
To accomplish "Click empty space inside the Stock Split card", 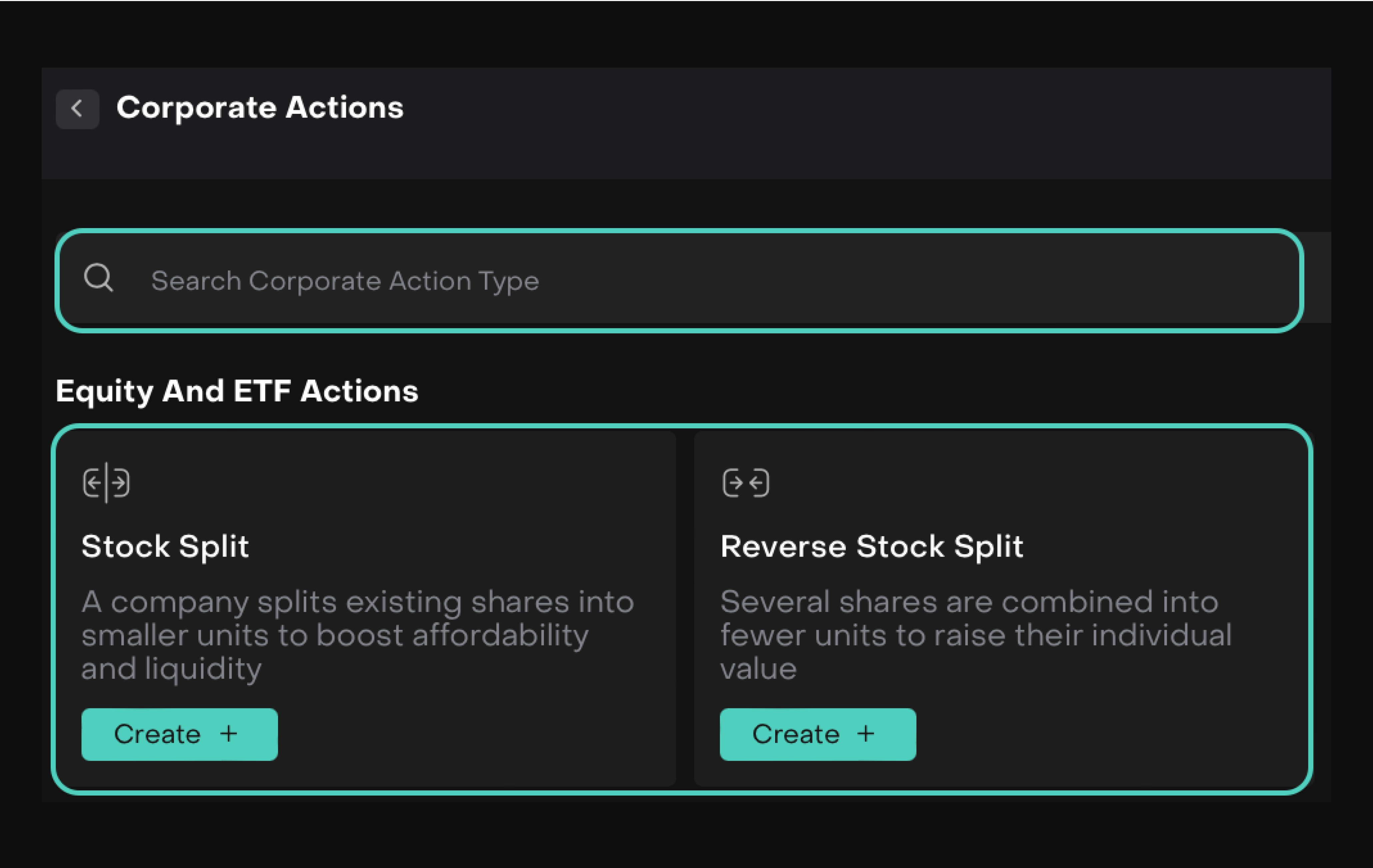I will tap(485, 735).
